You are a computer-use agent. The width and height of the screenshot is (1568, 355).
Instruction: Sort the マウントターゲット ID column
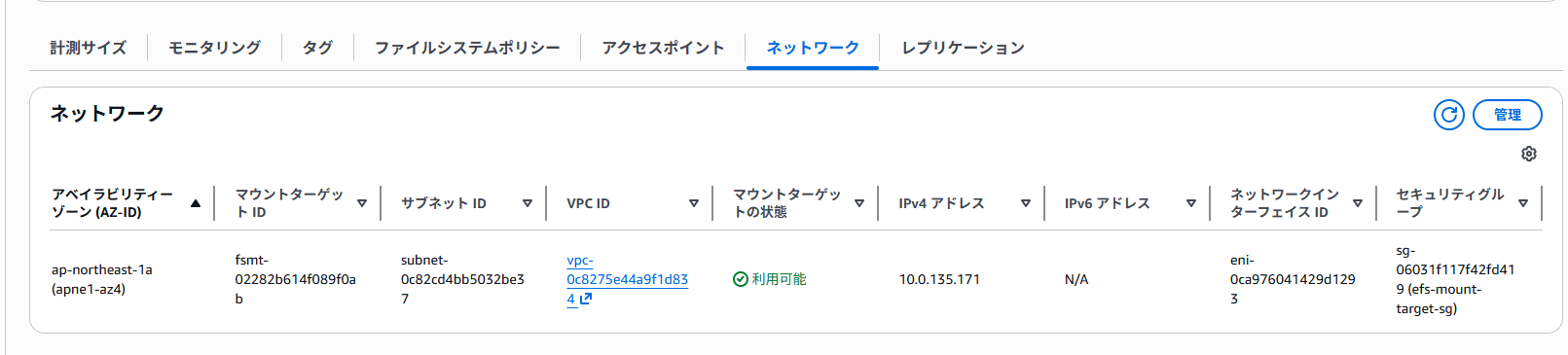(x=362, y=203)
